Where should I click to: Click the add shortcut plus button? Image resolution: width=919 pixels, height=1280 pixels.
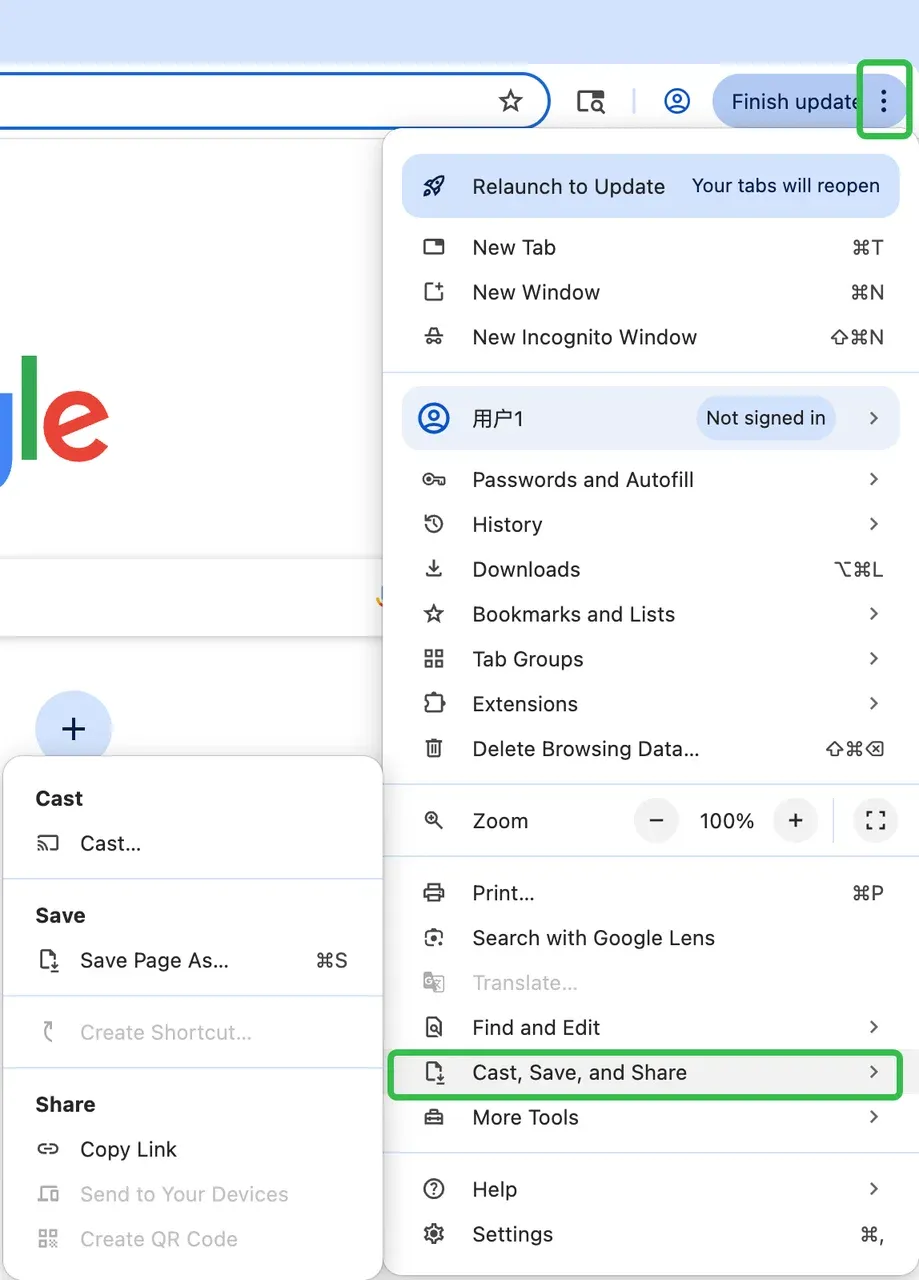[x=74, y=729]
